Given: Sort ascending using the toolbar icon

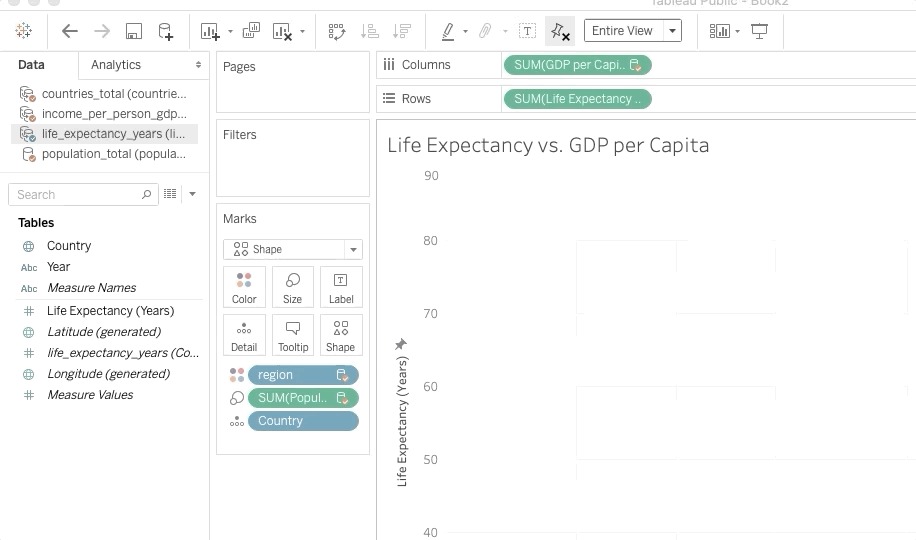Looking at the screenshot, I should (x=369, y=31).
